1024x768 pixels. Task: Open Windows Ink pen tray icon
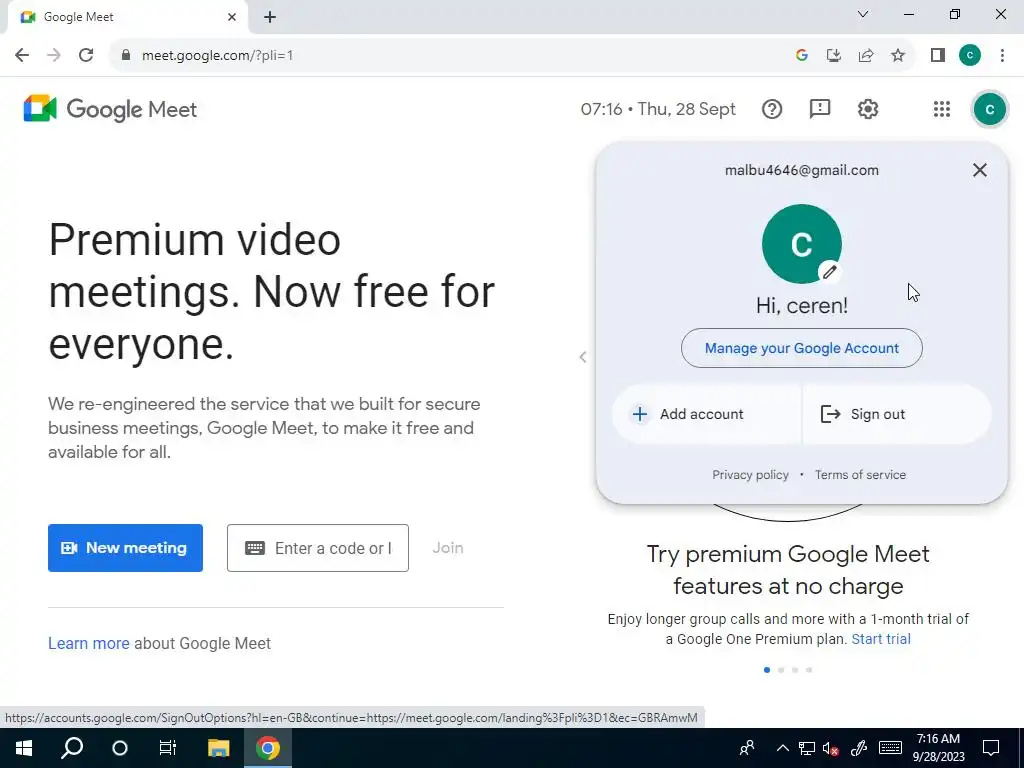pos(859,748)
